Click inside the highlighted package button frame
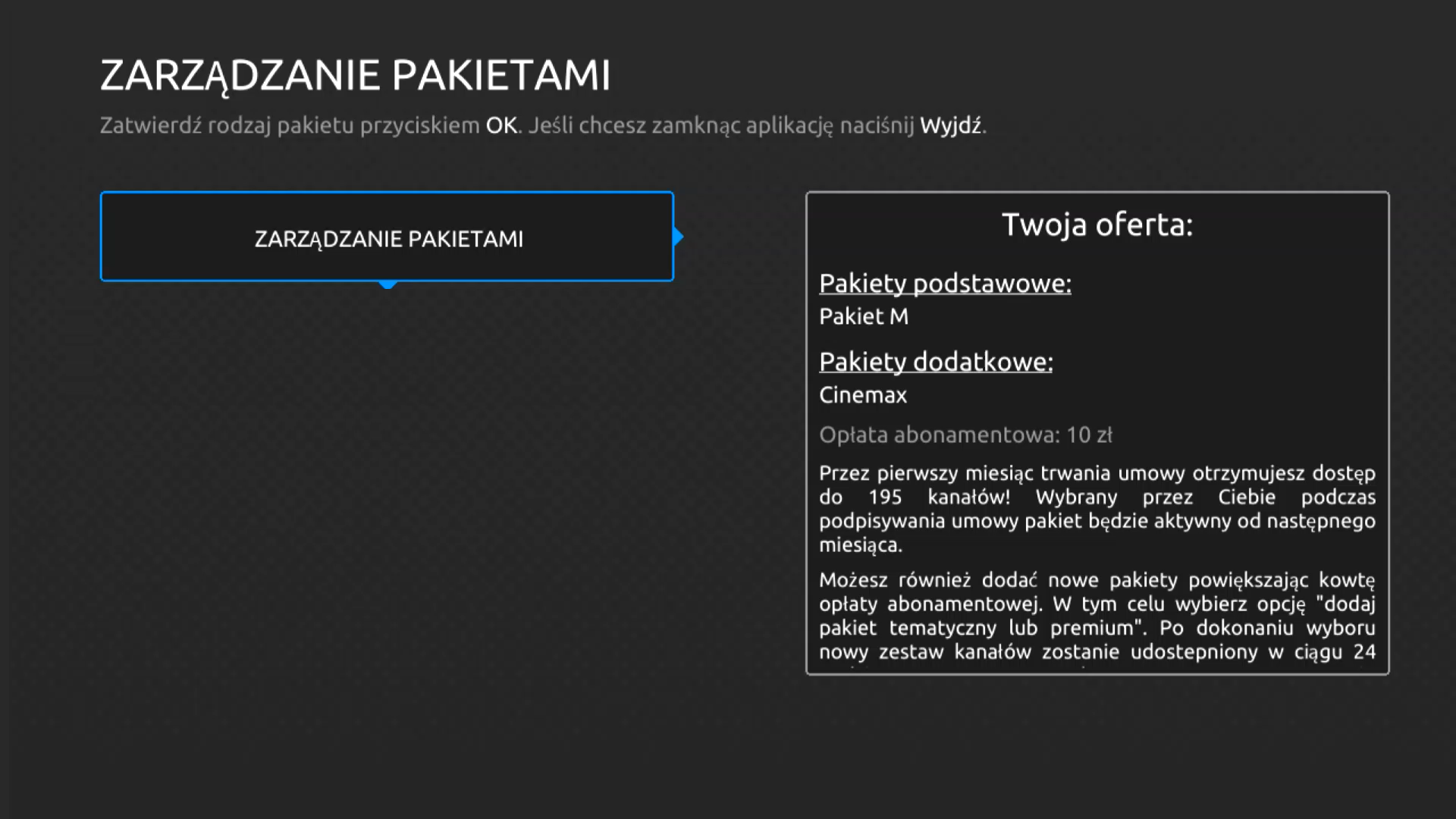This screenshot has height=819, width=1456. tap(388, 237)
